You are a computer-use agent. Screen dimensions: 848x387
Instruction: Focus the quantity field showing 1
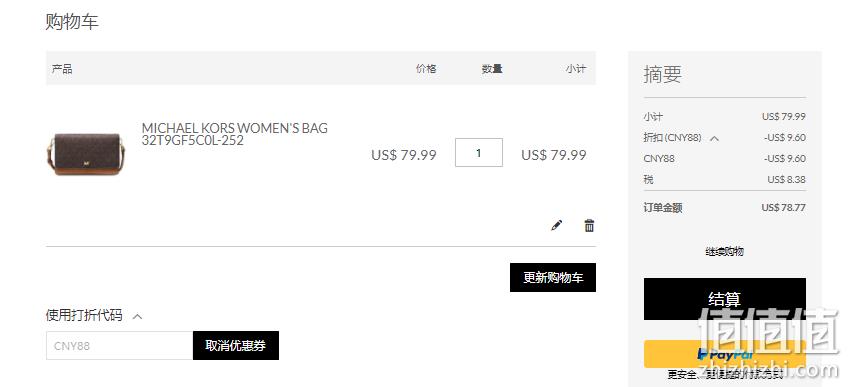coord(479,153)
